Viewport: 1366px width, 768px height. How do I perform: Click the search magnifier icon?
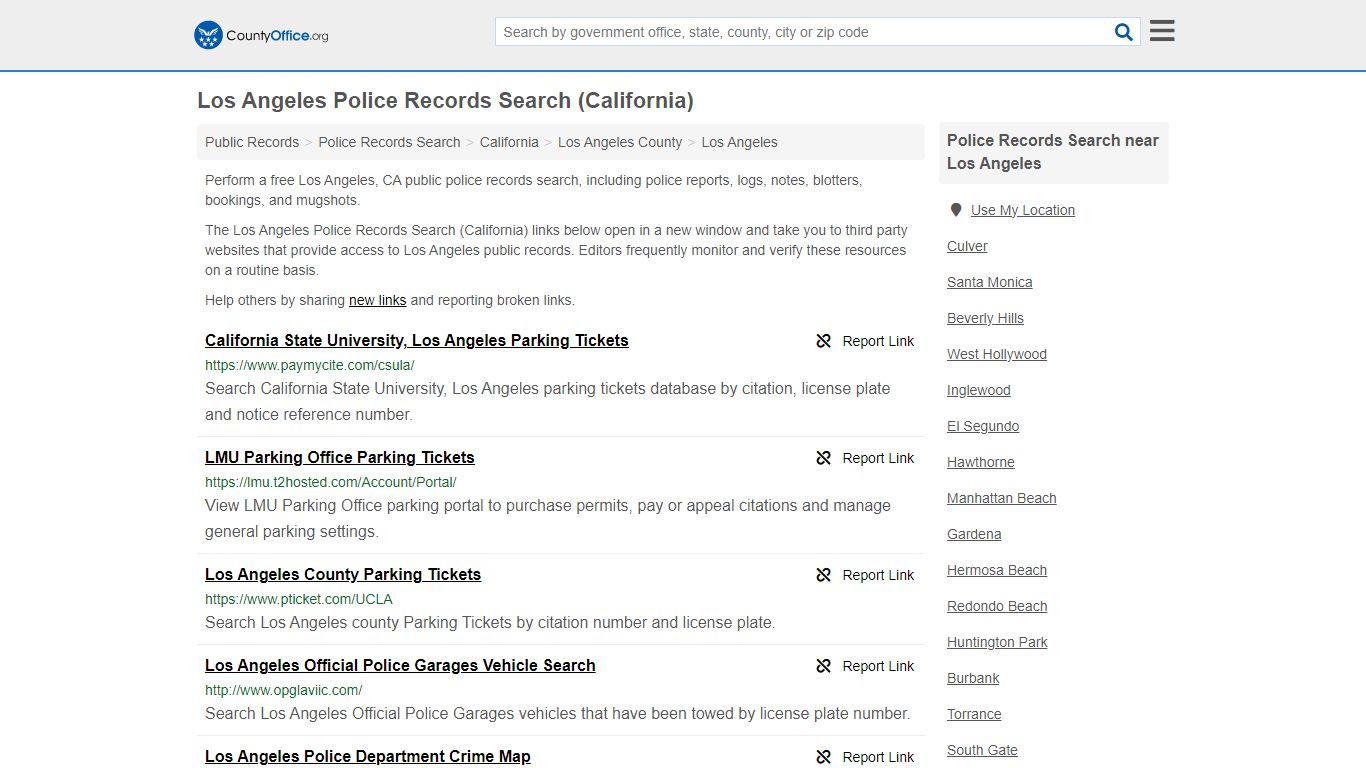1124,32
